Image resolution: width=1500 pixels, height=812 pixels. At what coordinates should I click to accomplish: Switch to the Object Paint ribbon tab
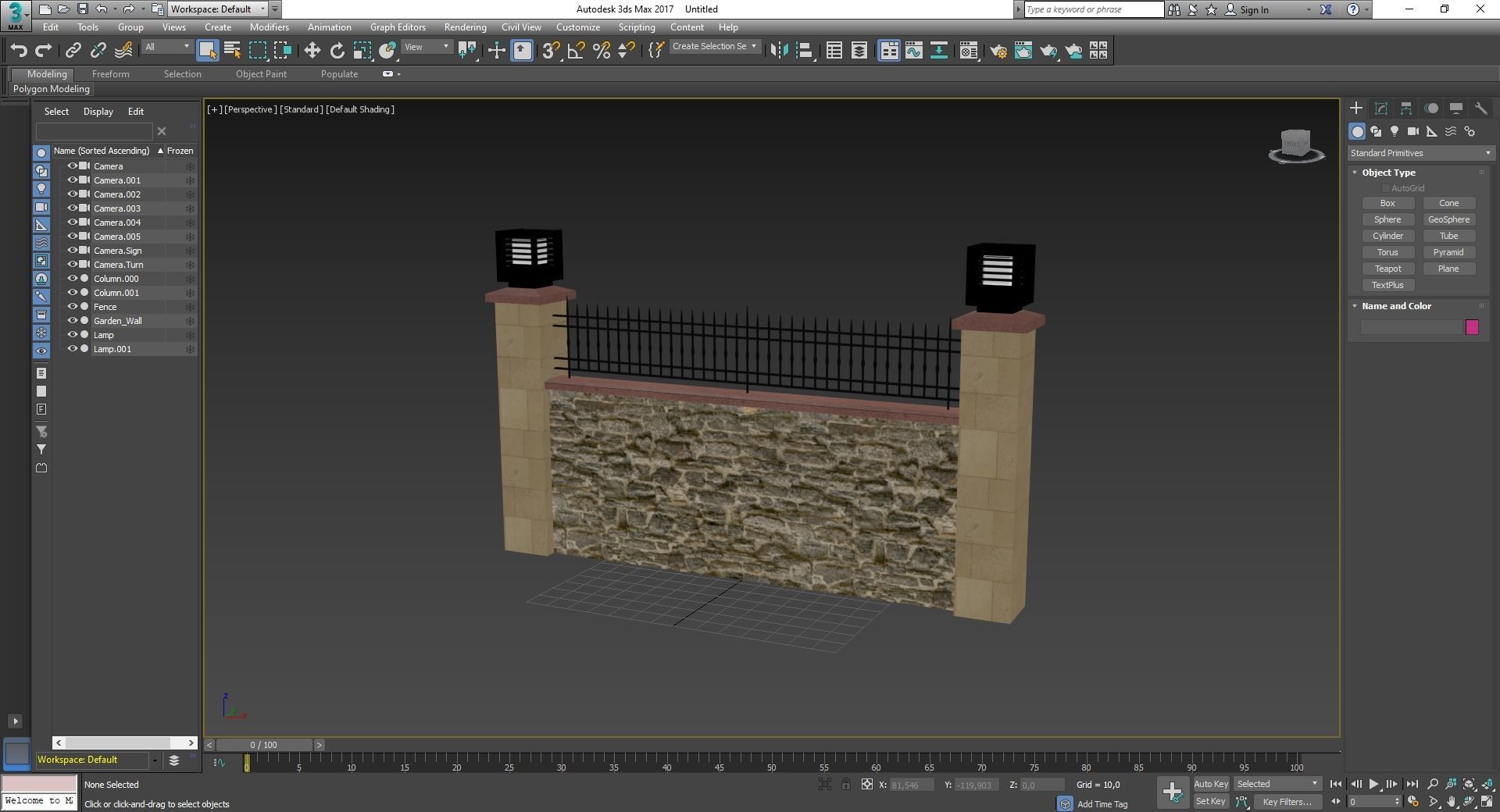click(261, 74)
